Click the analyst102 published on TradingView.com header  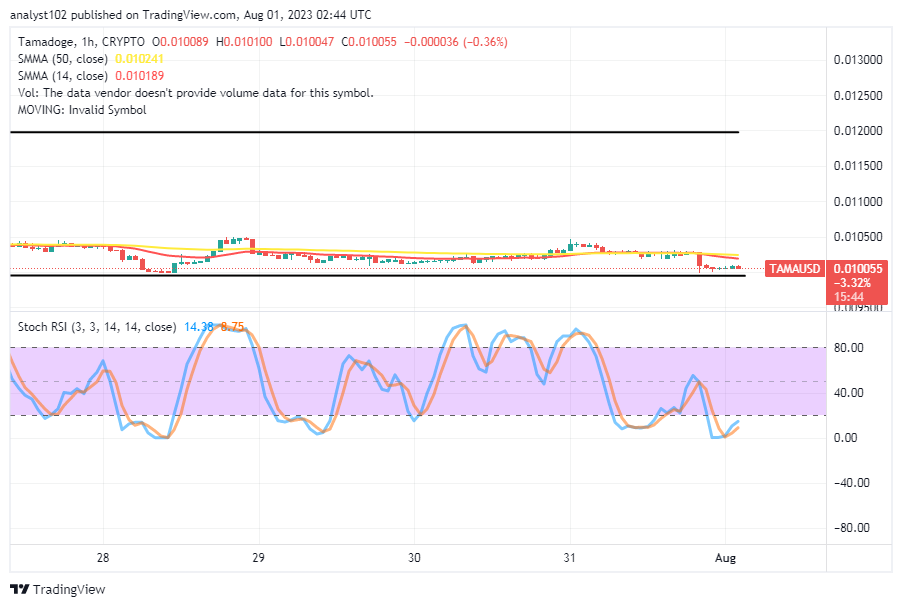click(190, 15)
